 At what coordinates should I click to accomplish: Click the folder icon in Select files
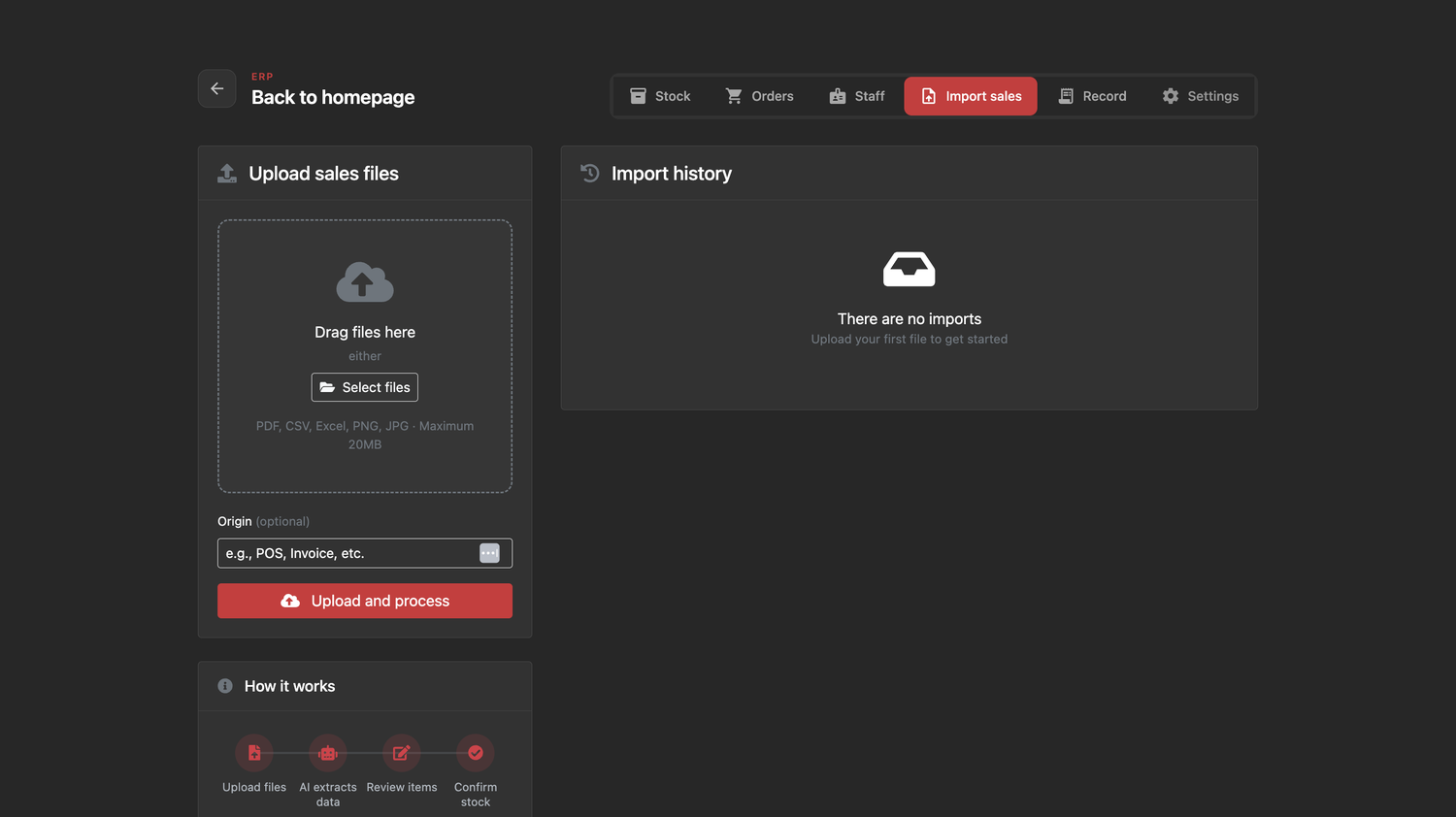click(327, 387)
